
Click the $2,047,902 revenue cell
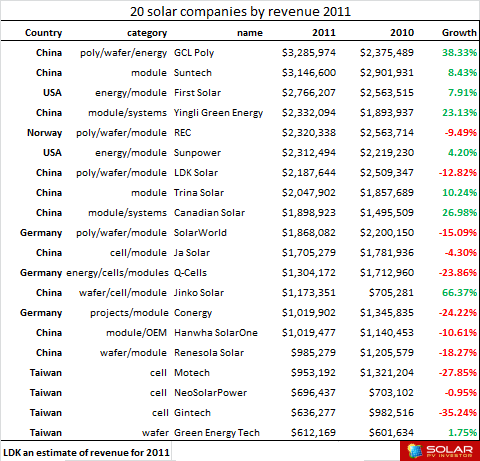(x=309, y=193)
